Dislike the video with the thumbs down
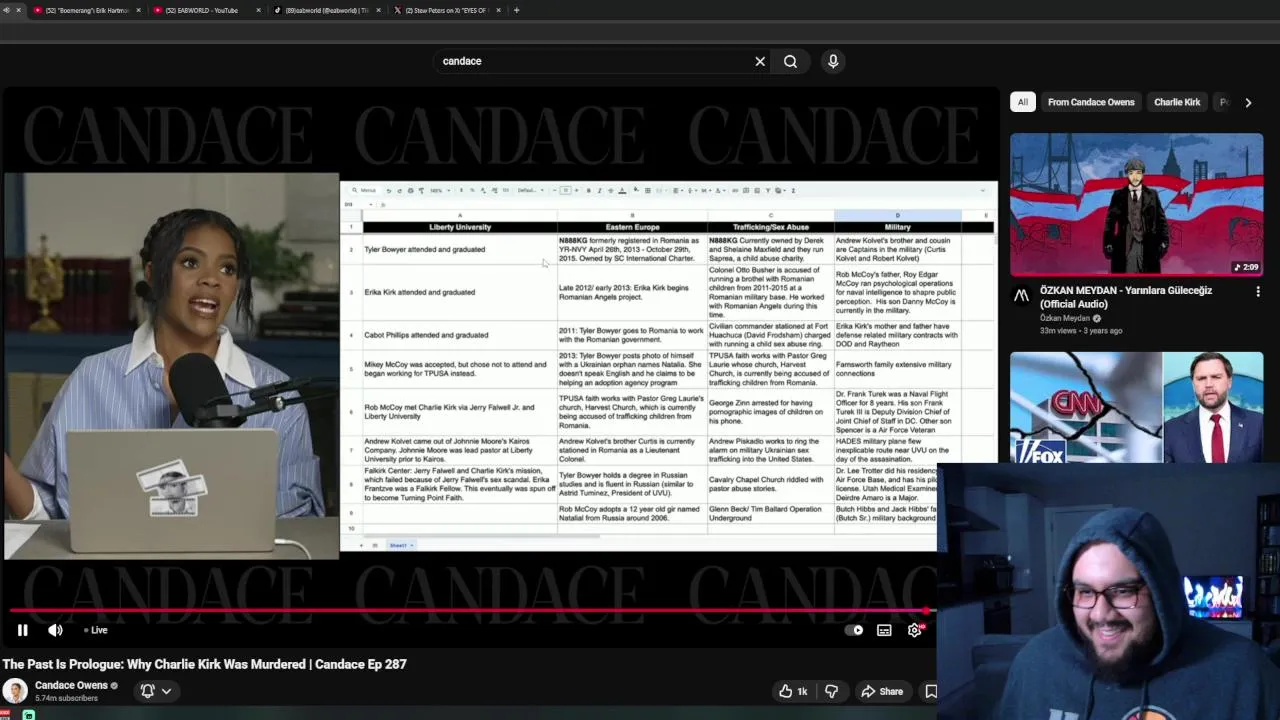Screen dimensions: 1280x720 [x=831, y=691]
